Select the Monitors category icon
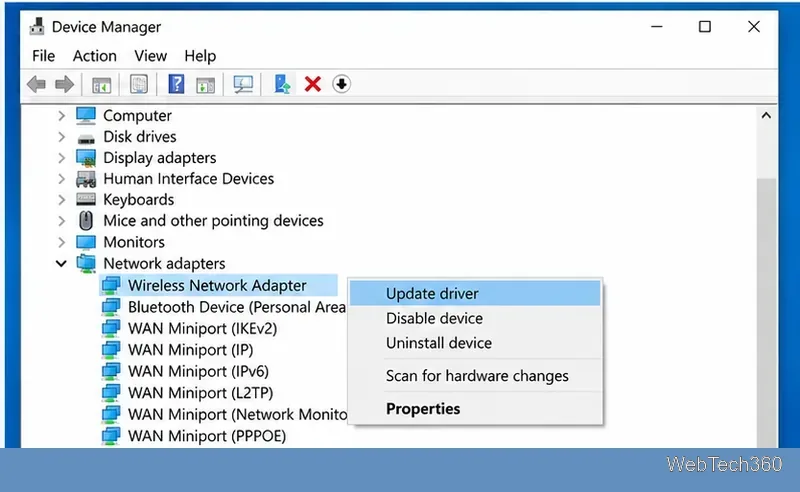Image resolution: width=800 pixels, height=492 pixels. (x=86, y=242)
